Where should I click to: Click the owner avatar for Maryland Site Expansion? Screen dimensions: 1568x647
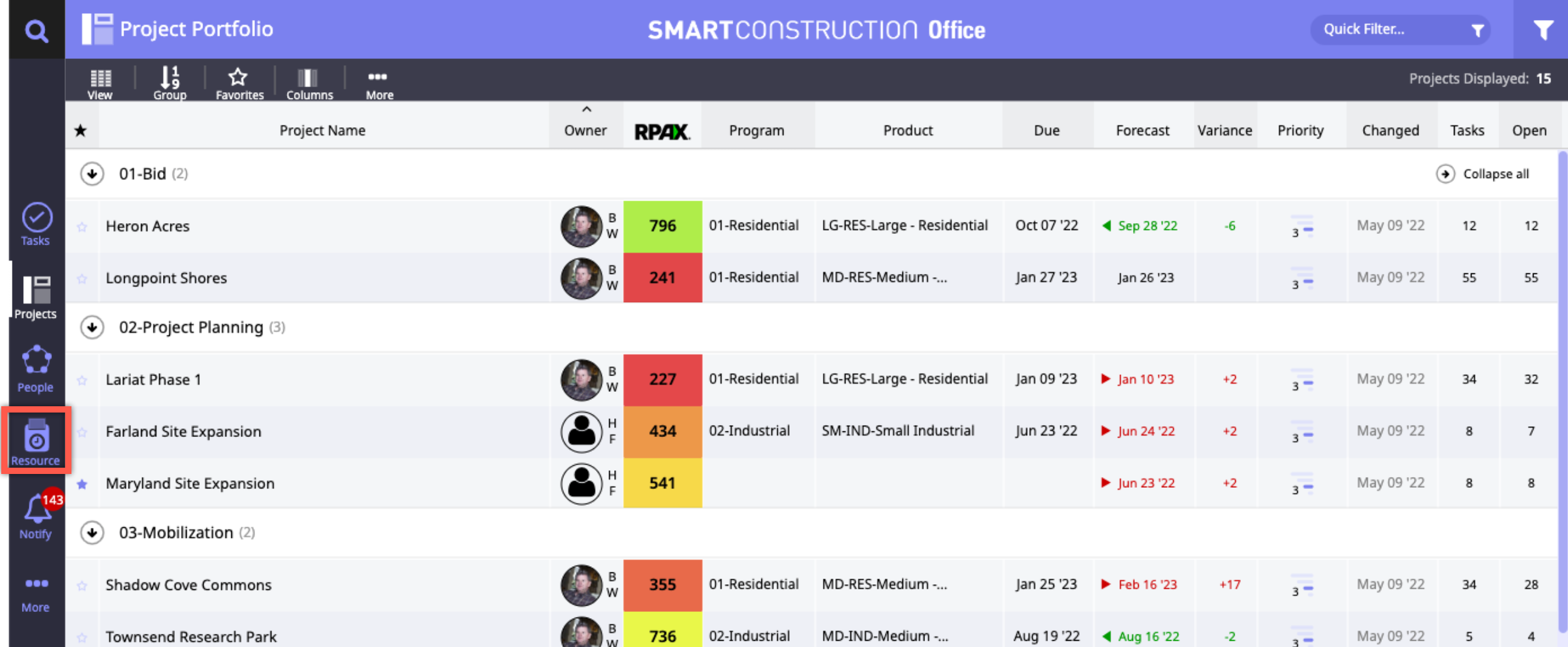pyautogui.click(x=581, y=484)
